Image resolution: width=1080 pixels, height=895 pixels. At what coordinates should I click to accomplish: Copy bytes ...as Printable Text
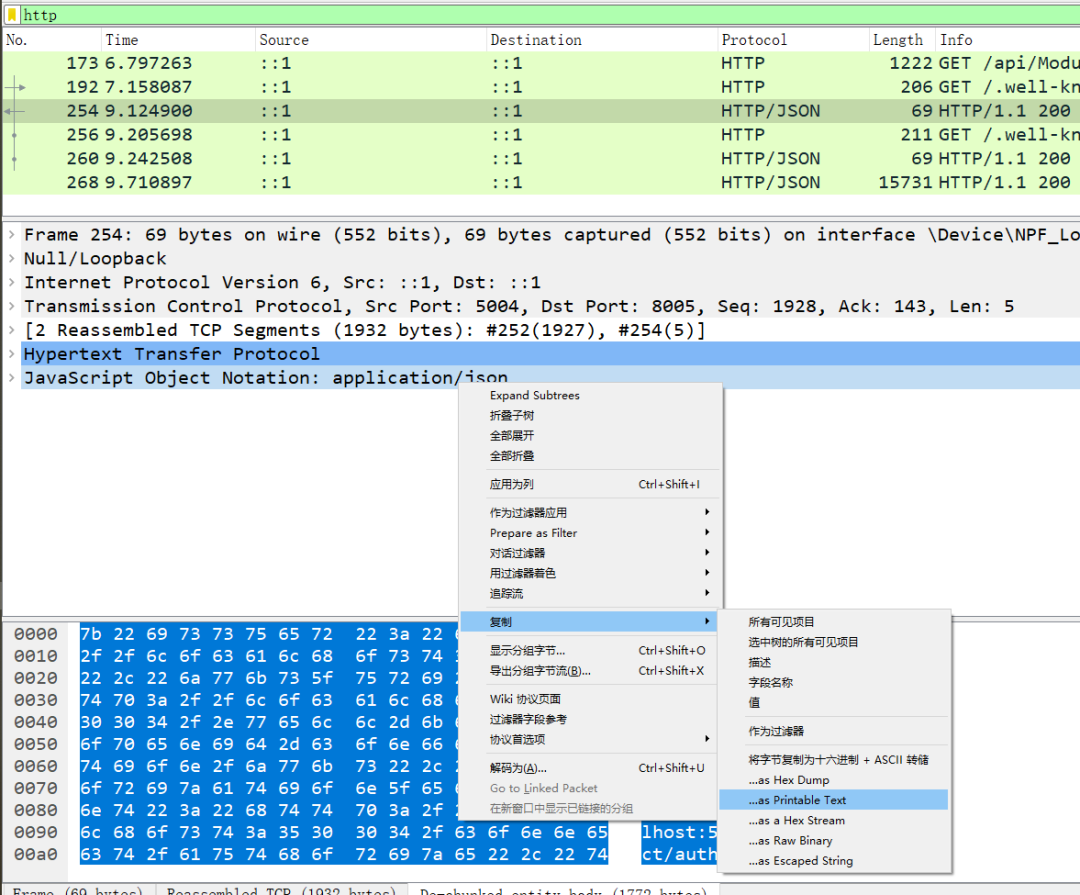point(834,800)
